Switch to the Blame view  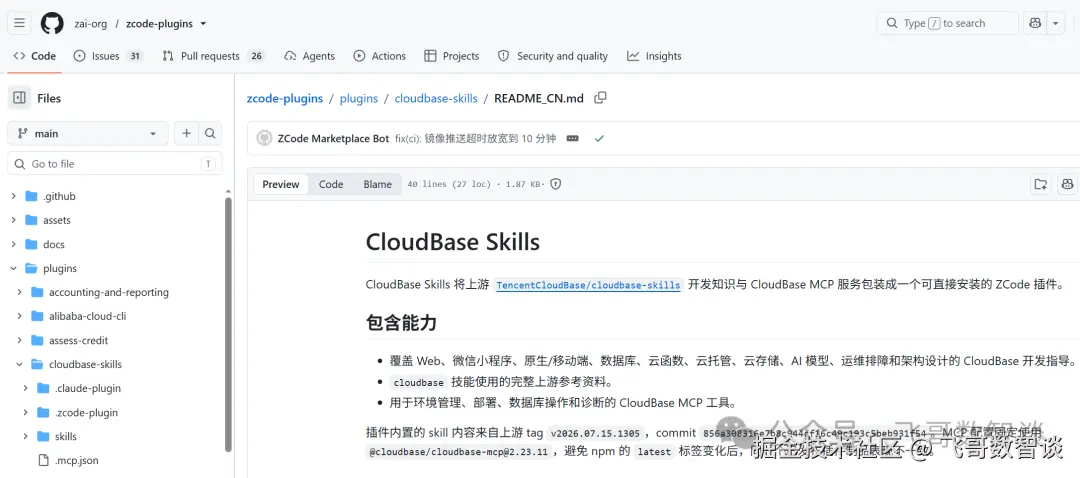pos(377,184)
